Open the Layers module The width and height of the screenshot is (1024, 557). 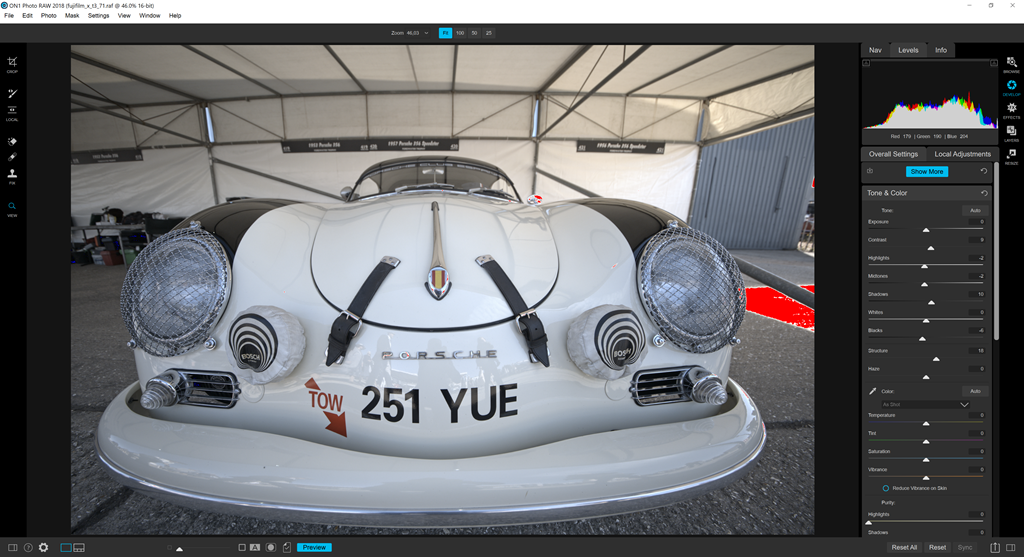click(x=1011, y=133)
